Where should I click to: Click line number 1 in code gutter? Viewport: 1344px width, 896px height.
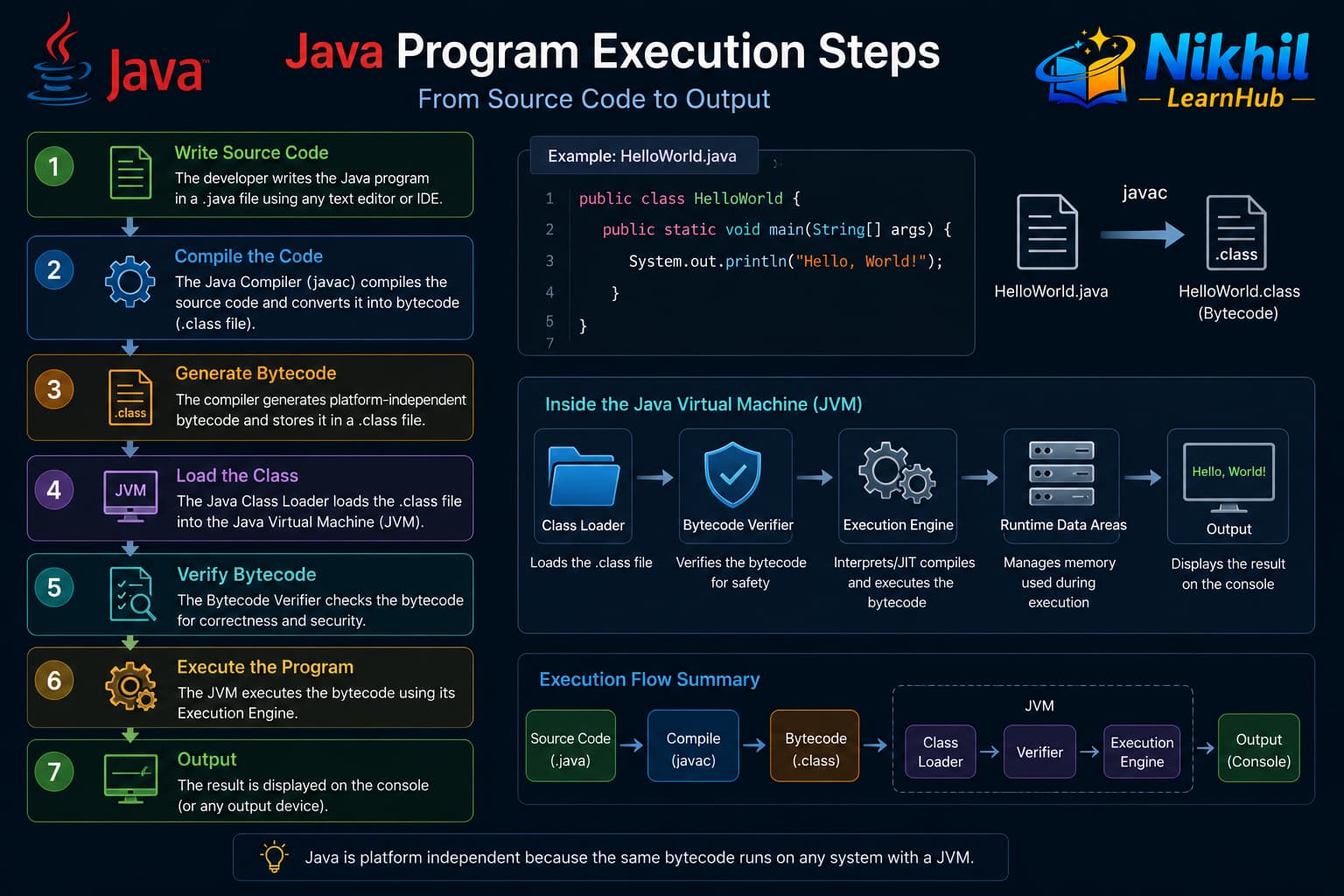pyautogui.click(x=549, y=199)
